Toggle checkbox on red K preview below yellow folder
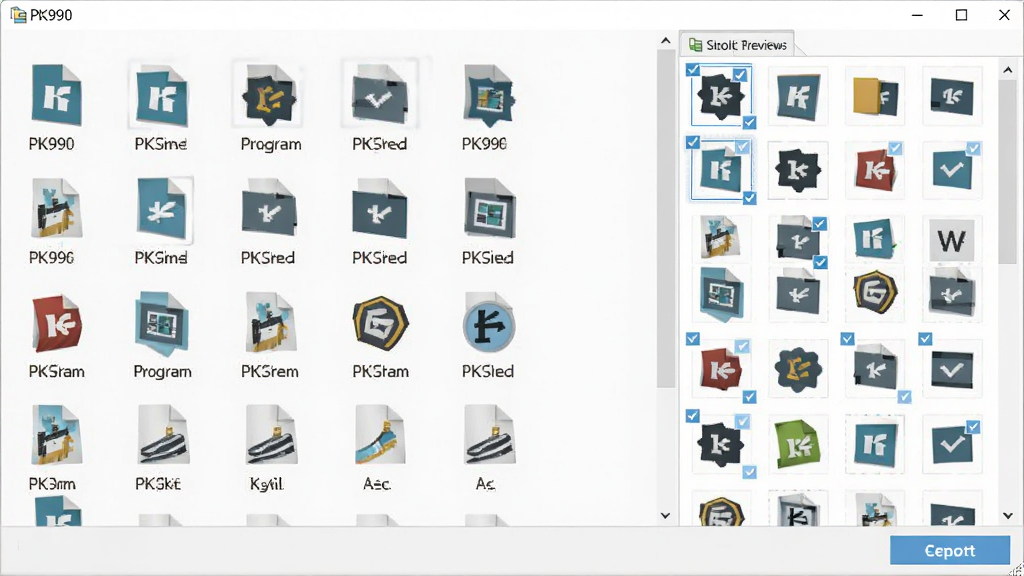The image size is (1024, 576). (895, 148)
